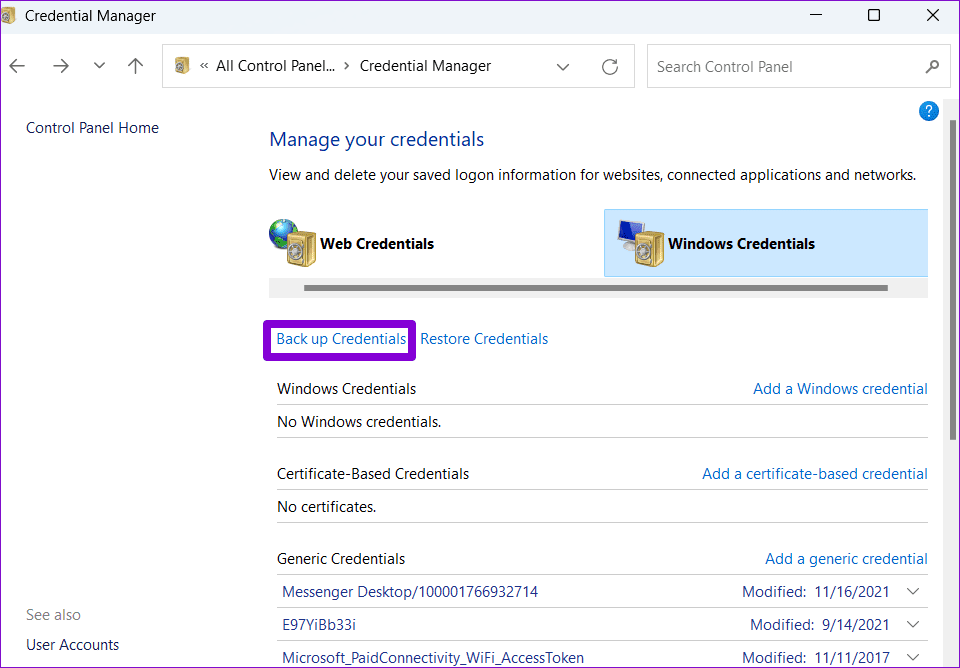Screen dimensions: 960x668
Task: Click Restore Credentials link
Action: click(x=484, y=339)
